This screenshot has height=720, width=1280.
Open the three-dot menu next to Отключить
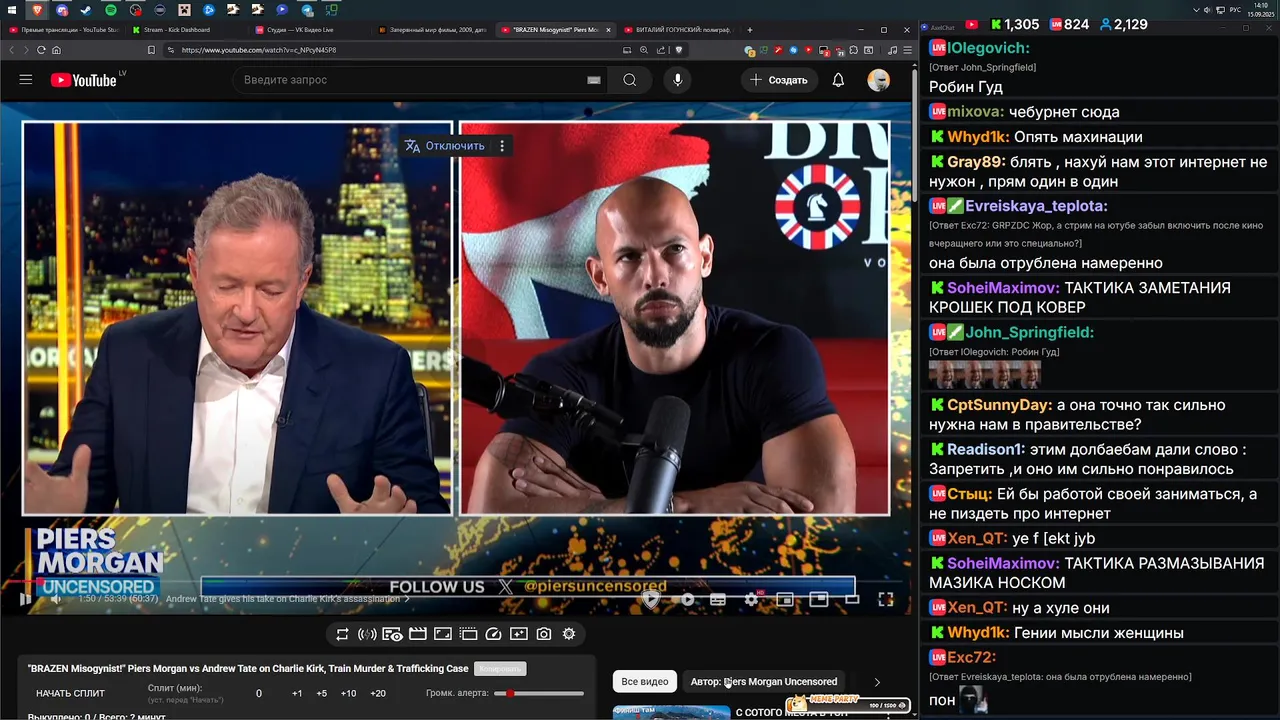pos(502,146)
